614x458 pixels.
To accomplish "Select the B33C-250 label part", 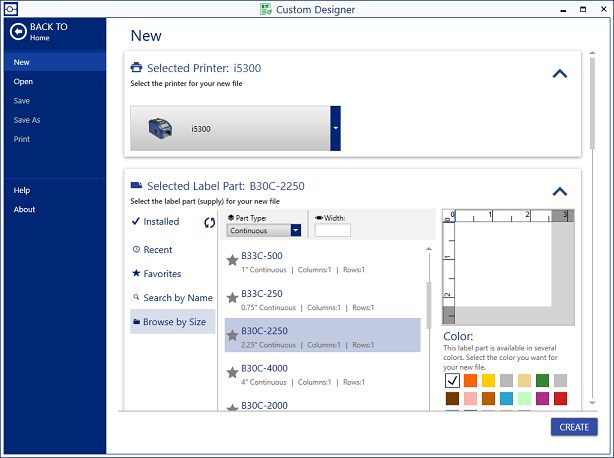I will tap(323, 300).
